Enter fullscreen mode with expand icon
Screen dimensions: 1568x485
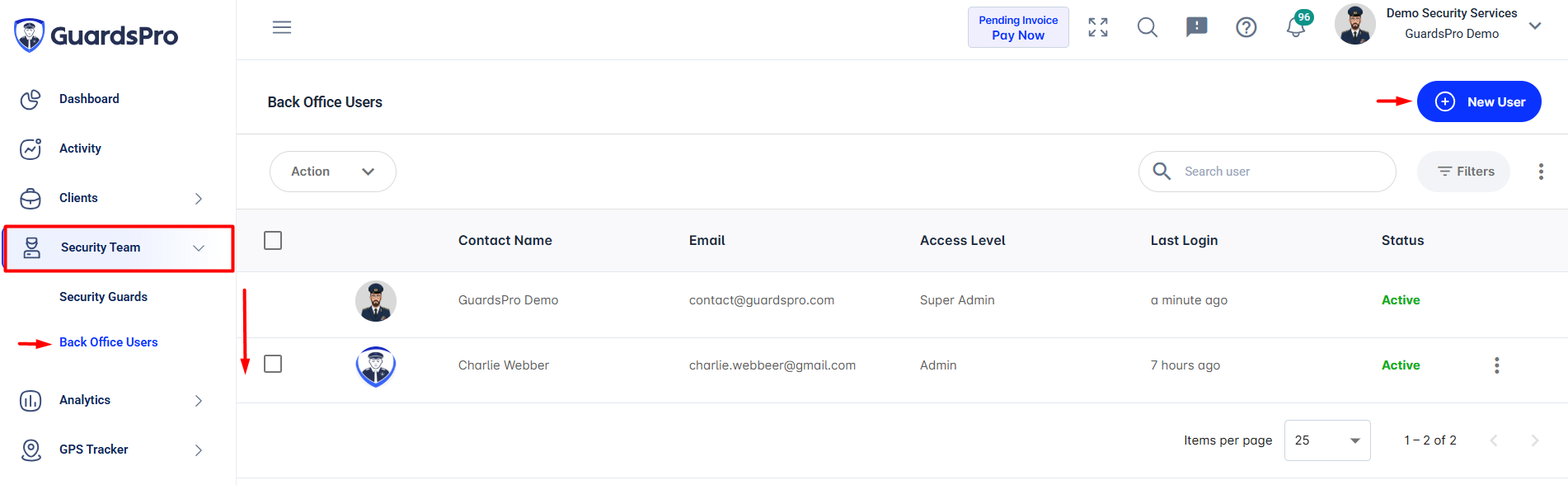pos(1098,27)
